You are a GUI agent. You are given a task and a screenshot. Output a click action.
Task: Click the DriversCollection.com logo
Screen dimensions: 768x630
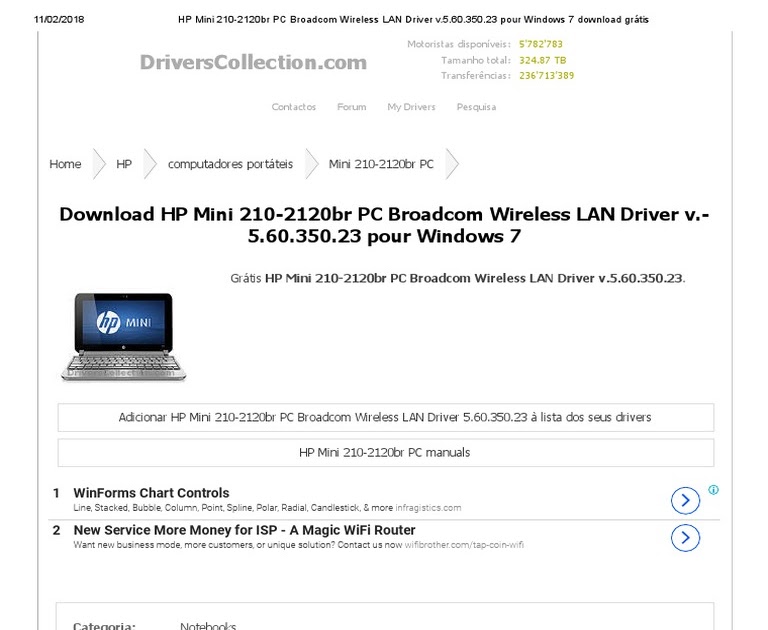tap(253, 62)
